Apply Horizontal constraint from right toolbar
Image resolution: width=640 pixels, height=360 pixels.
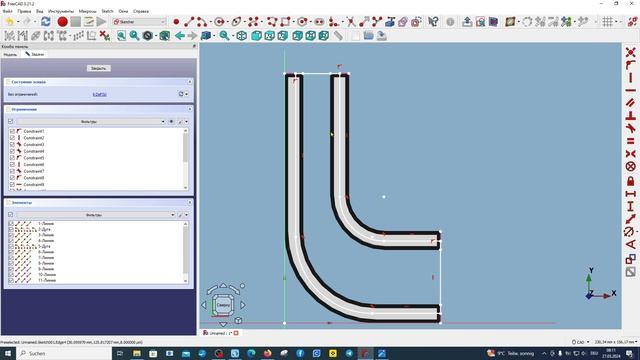(631, 90)
